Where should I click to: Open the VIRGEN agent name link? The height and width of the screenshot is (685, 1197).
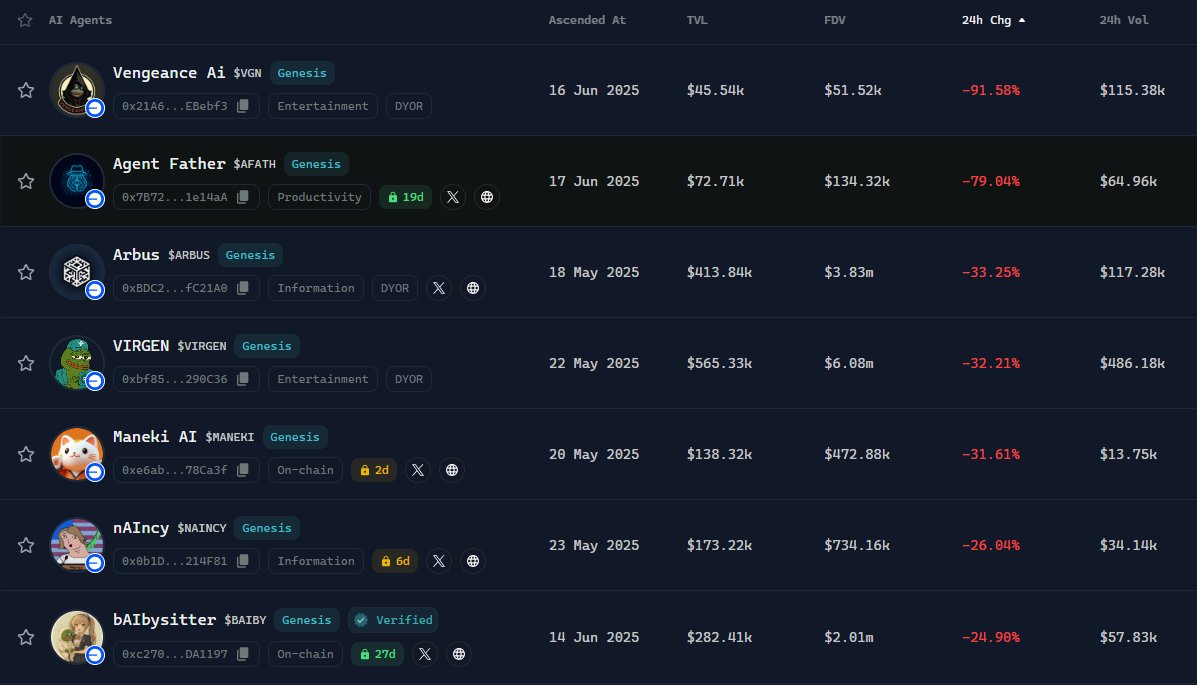(x=141, y=345)
